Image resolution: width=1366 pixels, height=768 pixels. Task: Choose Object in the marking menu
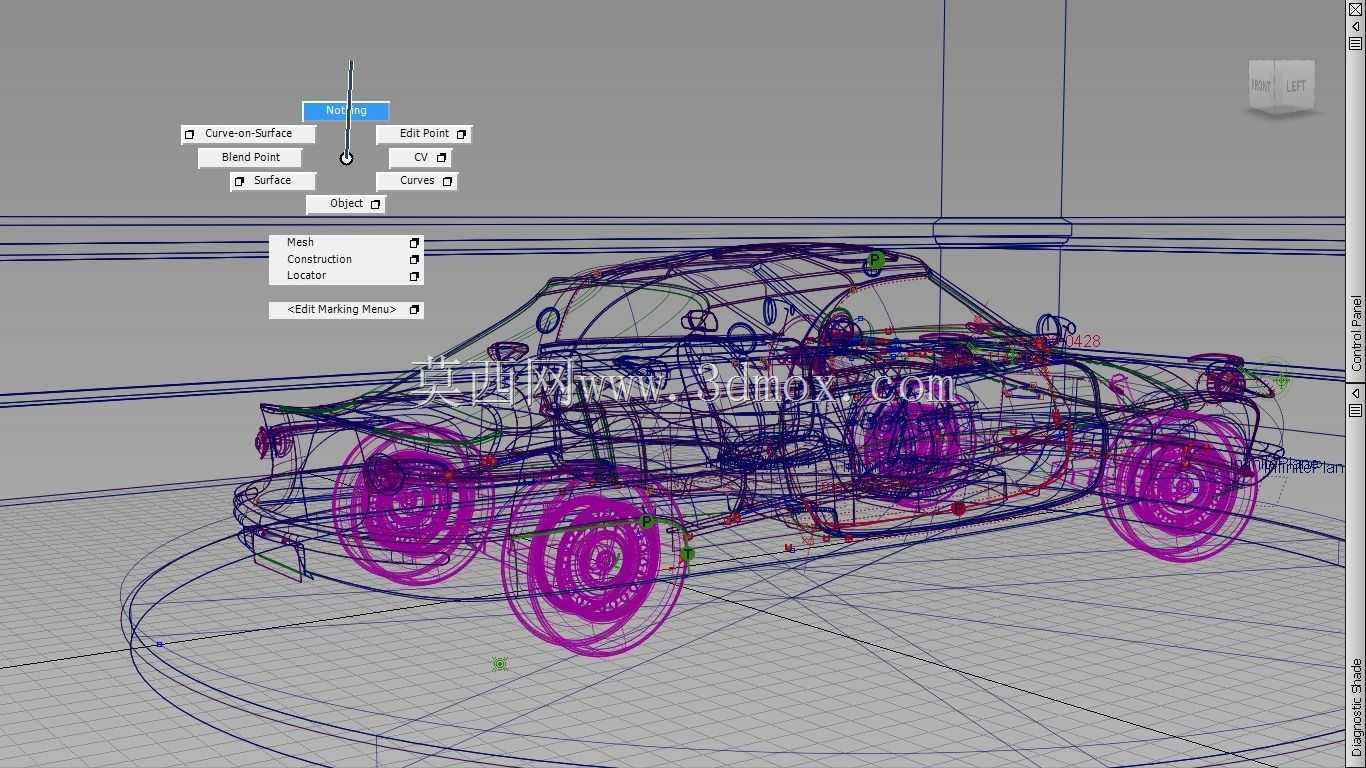(x=346, y=204)
